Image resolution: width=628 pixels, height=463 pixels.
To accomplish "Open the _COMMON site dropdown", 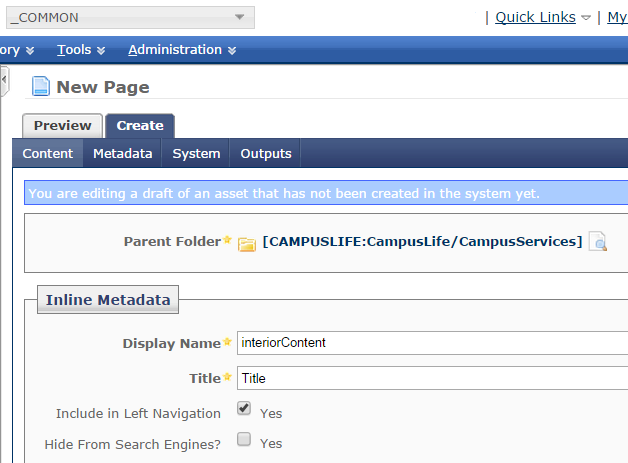I will (x=130, y=18).
